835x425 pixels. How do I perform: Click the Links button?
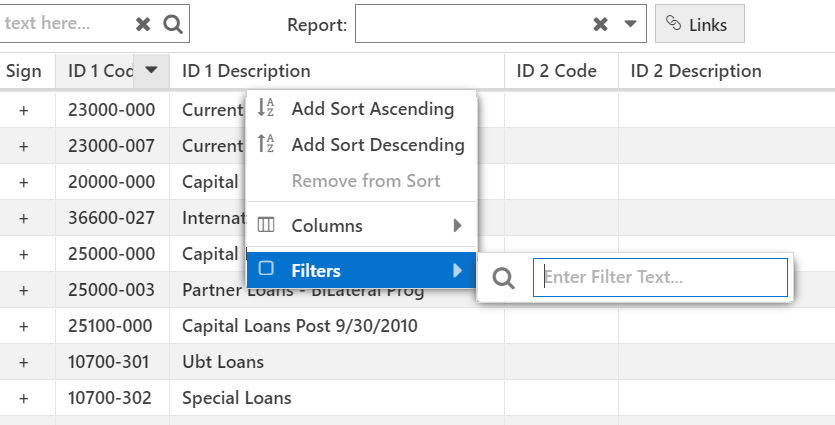[700, 24]
